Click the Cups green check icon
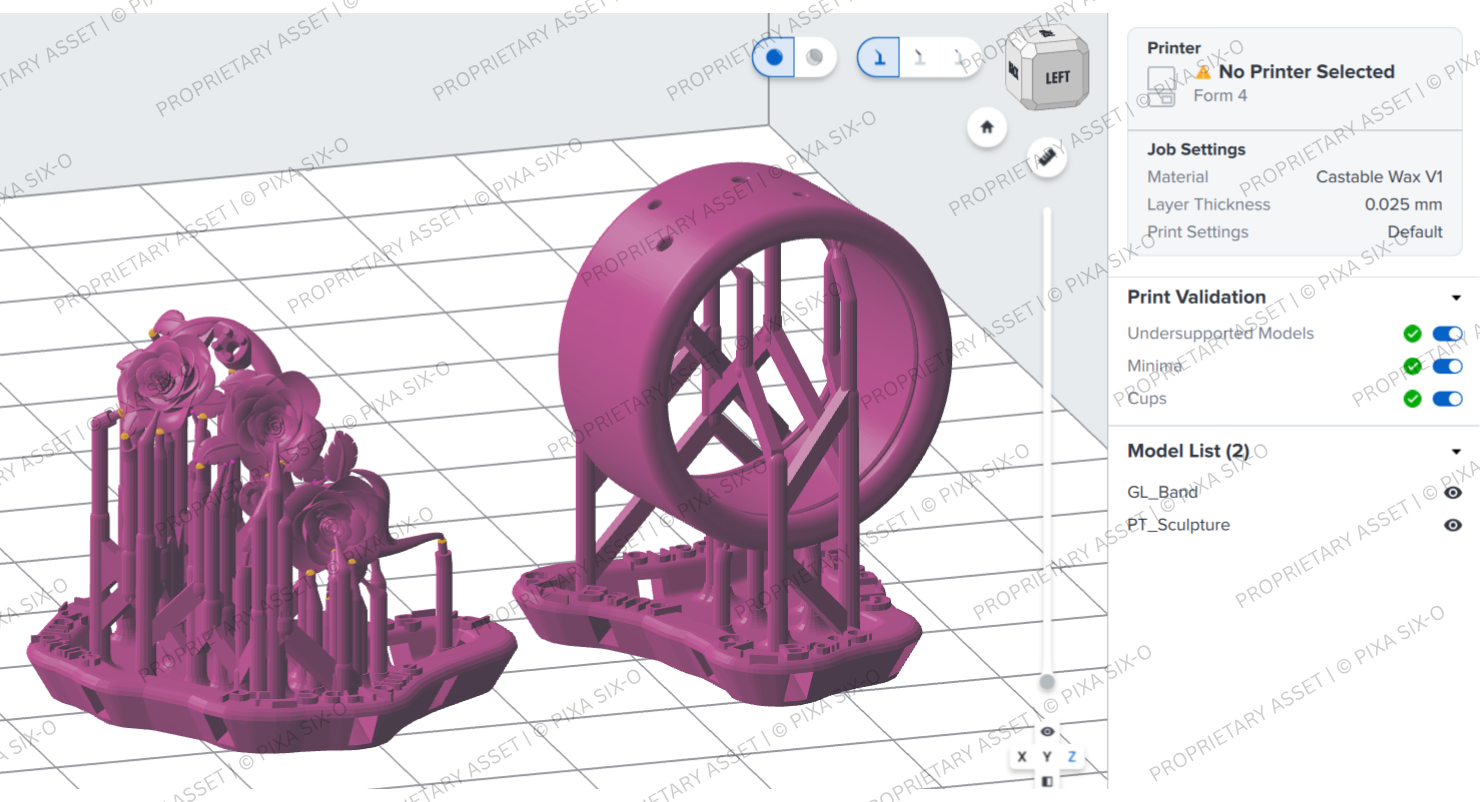 [x=1412, y=399]
